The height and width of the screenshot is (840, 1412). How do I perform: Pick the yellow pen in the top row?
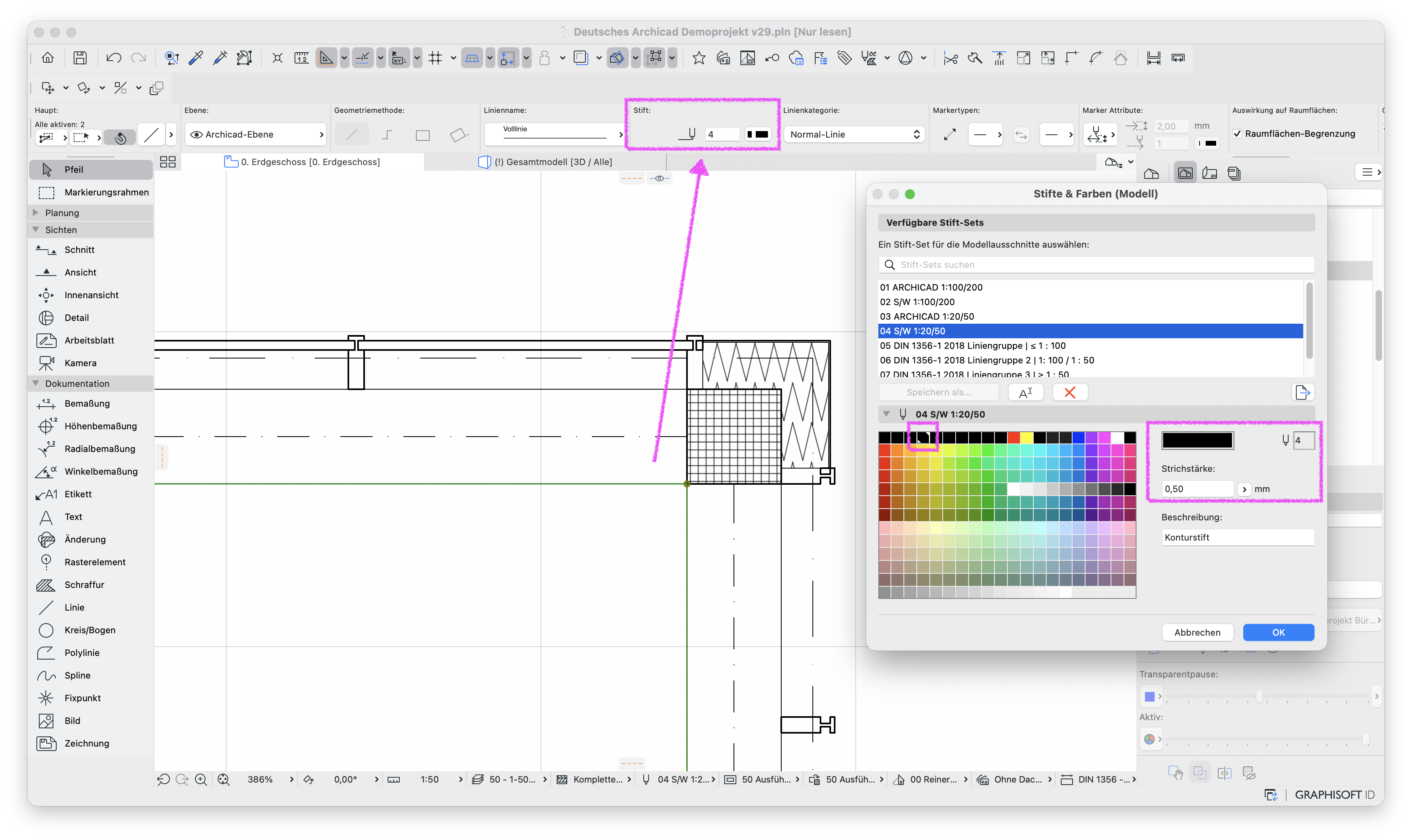point(1026,437)
